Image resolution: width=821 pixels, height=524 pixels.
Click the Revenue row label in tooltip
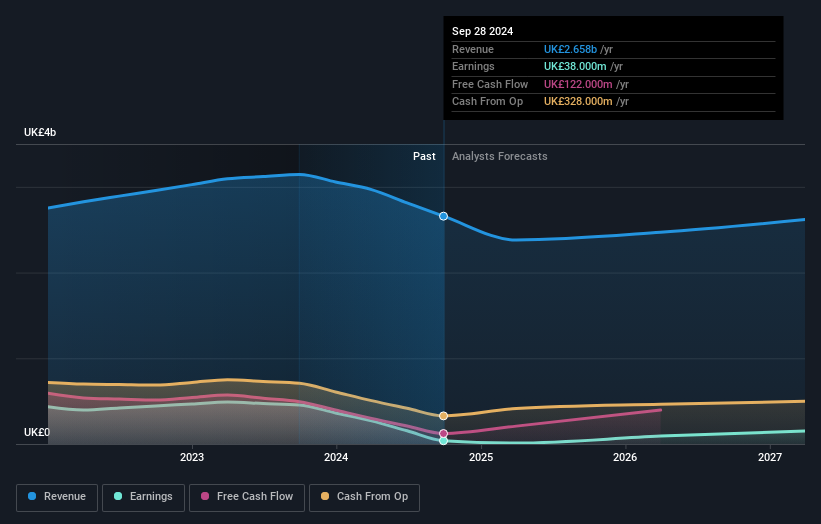[473, 49]
